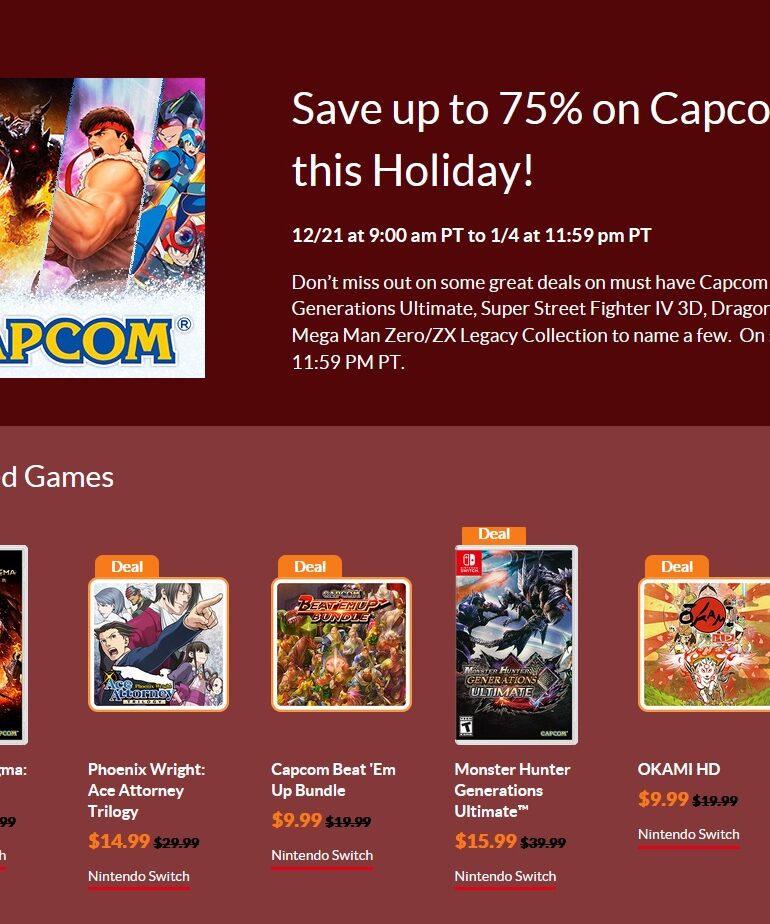Open Monster Hunter Generations Ultimate box art
The image size is (770, 924).
click(x=516, y=645)
